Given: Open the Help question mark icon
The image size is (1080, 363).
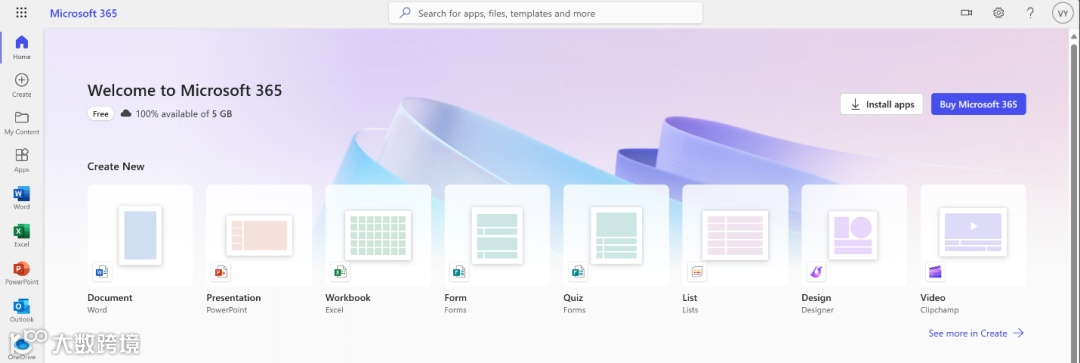Looking at the screenshot, I should point(1030,12).
